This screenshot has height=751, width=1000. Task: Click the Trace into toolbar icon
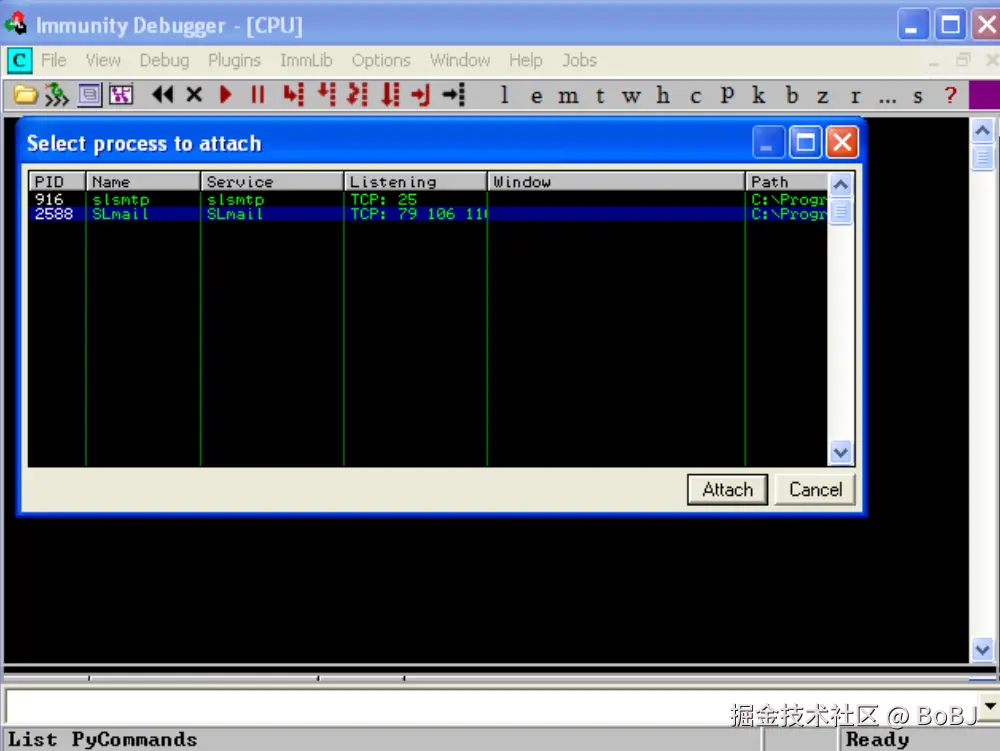click(x=358, y=95)
